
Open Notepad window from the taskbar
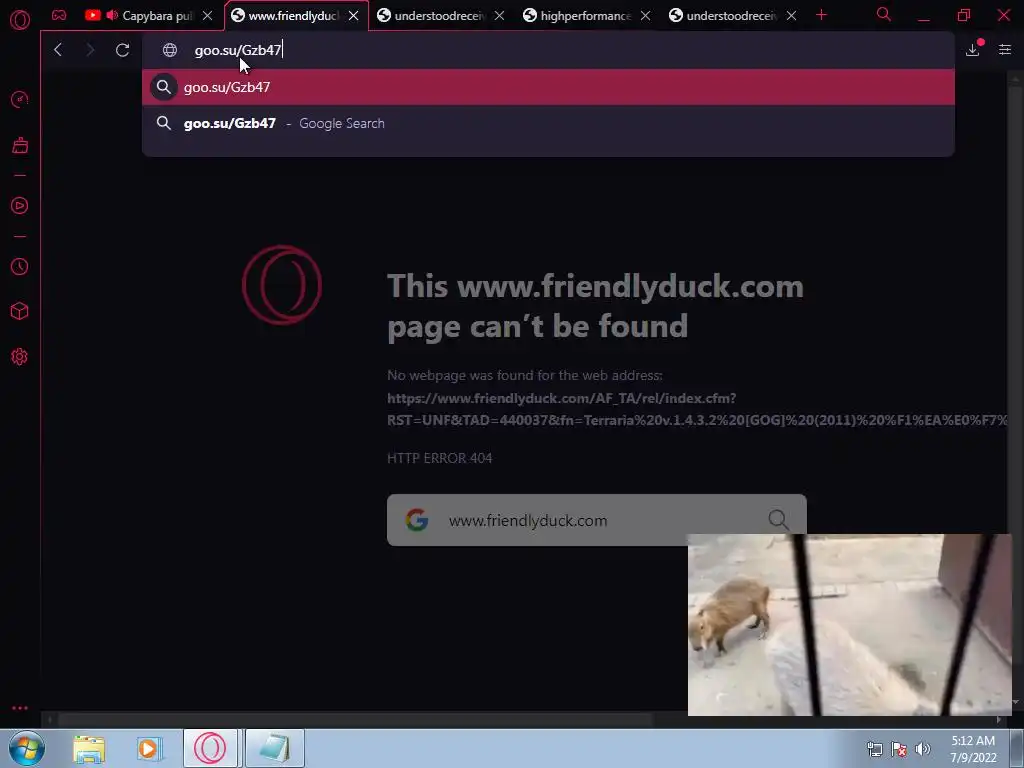click(275, 748)
